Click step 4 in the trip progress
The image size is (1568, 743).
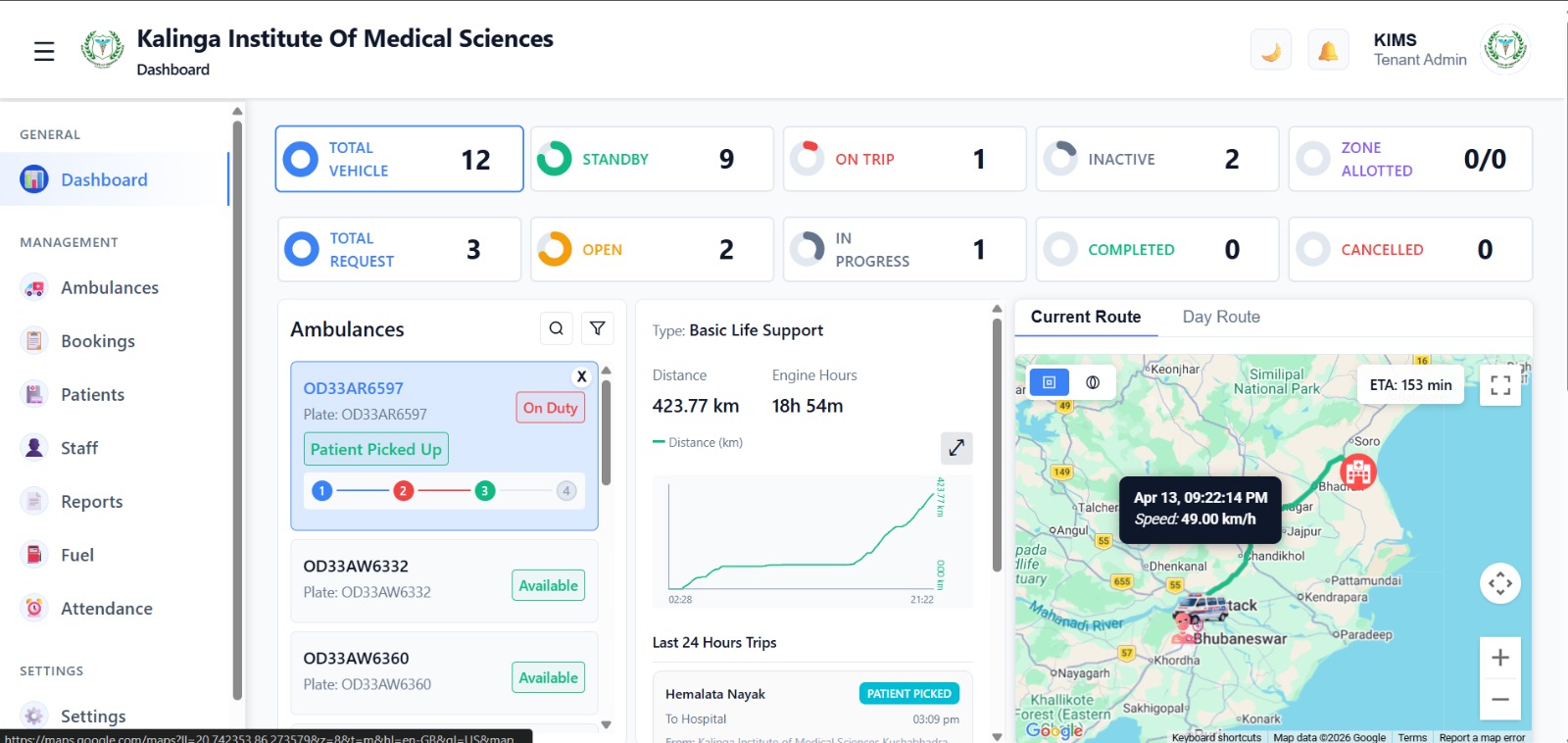(565, 491)
